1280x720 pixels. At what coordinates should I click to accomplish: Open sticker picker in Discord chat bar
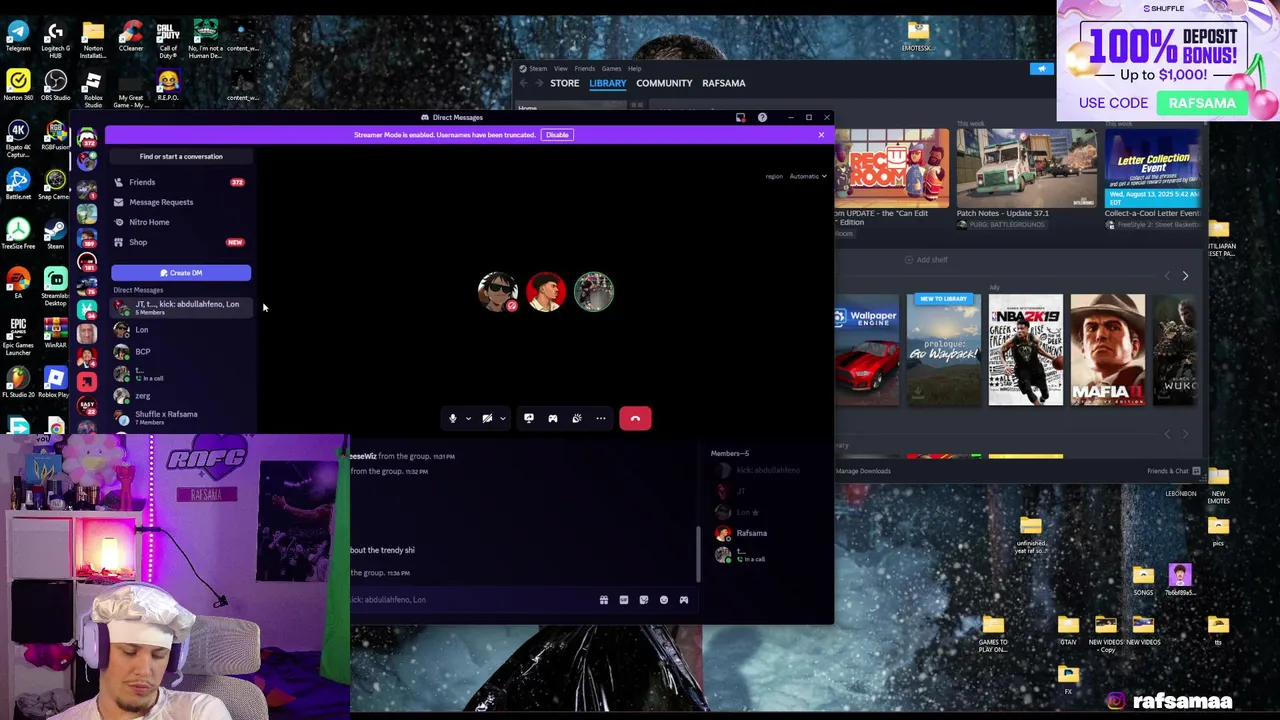644,600
